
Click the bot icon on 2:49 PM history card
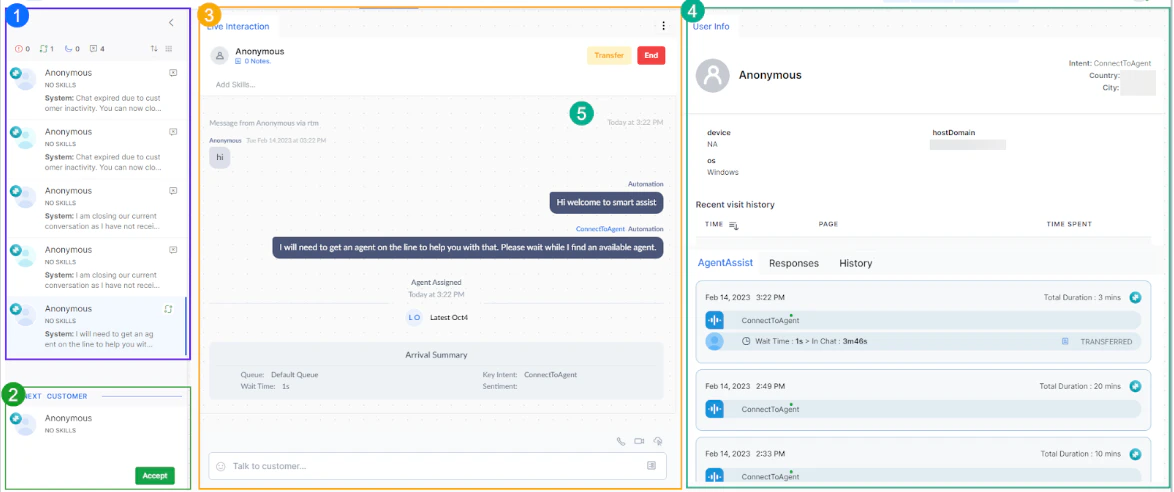click(1135, 386)
